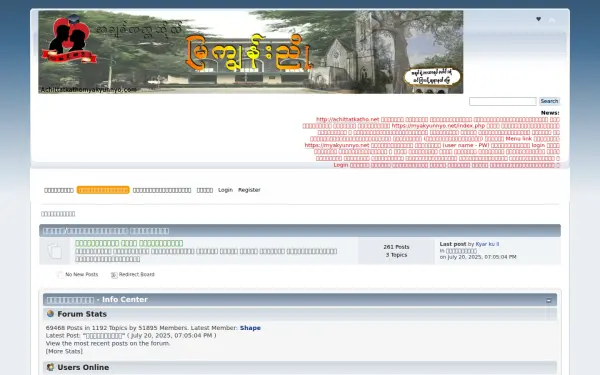Click the Redirect Board legend icon

(114, 275)
